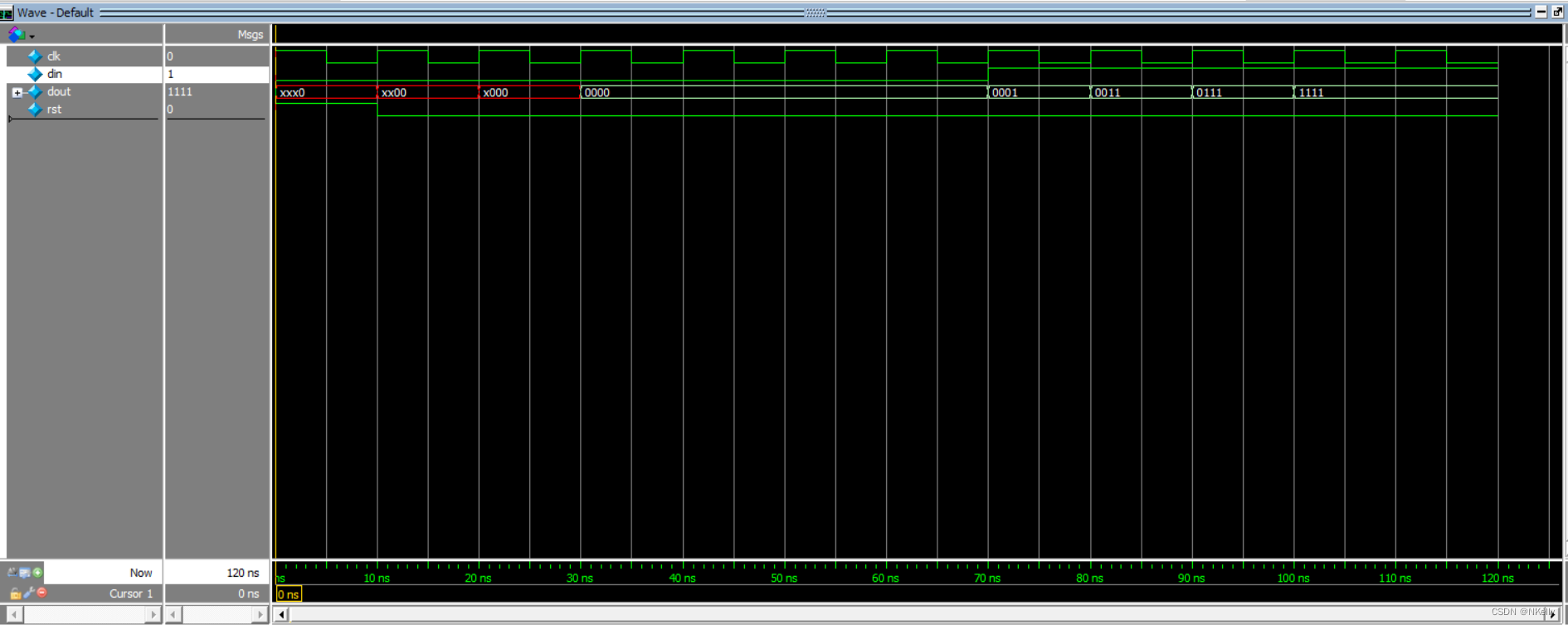This screenshot has width=1568, height=625.
Task: Click the '1111' dout waveform value
Action: (1311, 92)
